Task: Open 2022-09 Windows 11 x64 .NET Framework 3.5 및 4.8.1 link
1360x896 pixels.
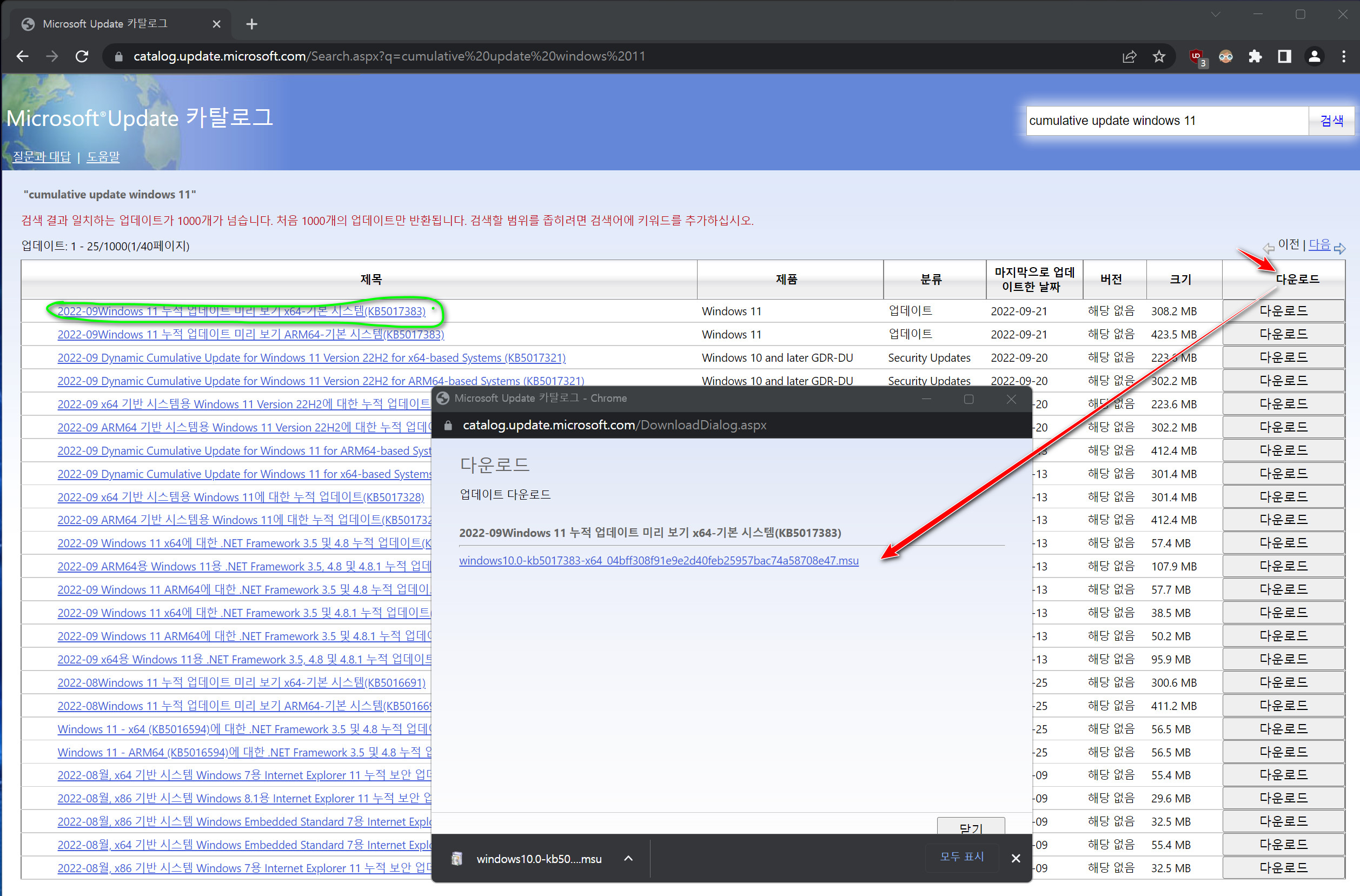Action: pos(244,613)
